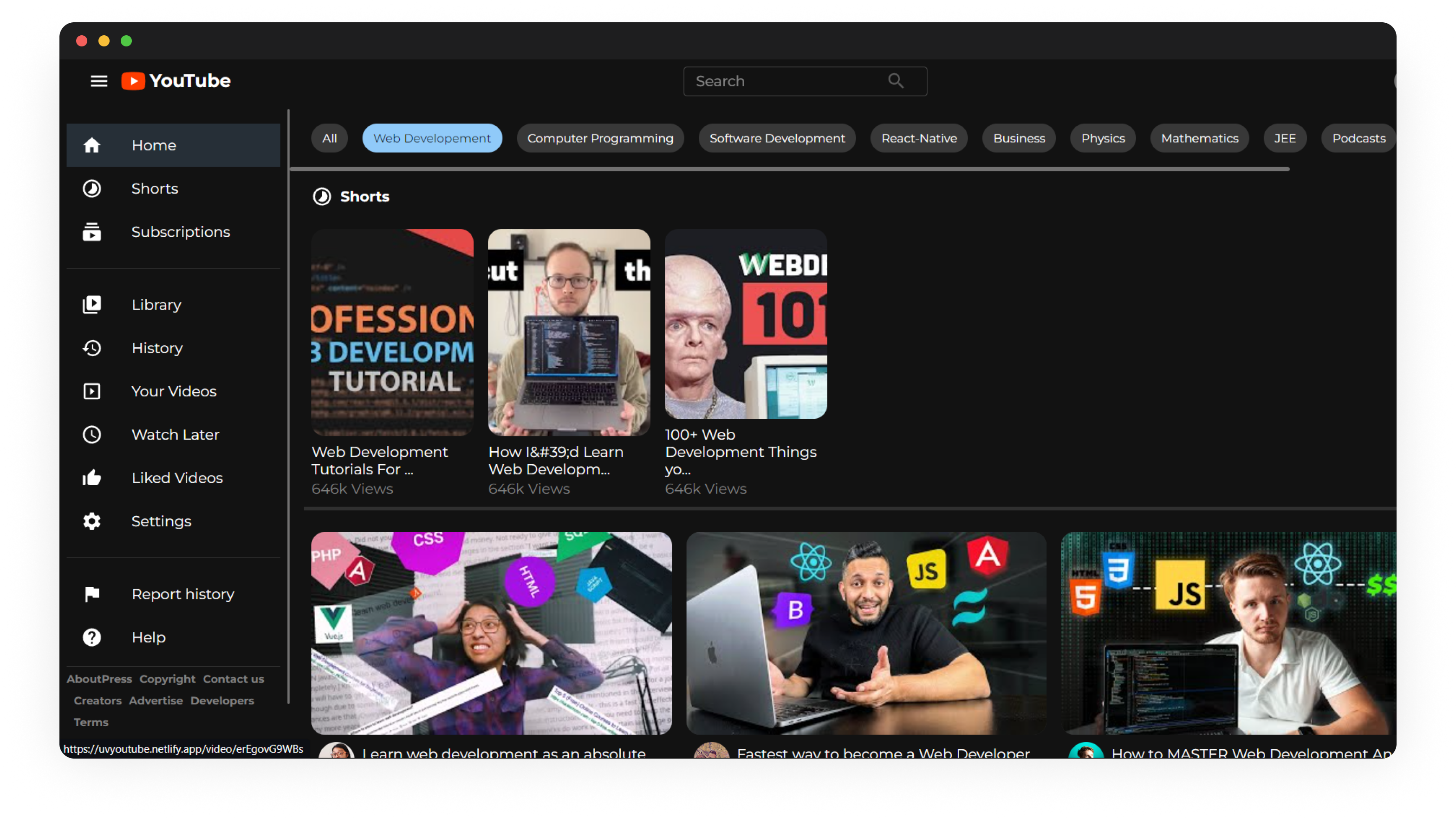This screenshot has width=1456, height=818.
Task: Select the Physics category chip
Action: pyautogui.click(x=1103, y=138)
